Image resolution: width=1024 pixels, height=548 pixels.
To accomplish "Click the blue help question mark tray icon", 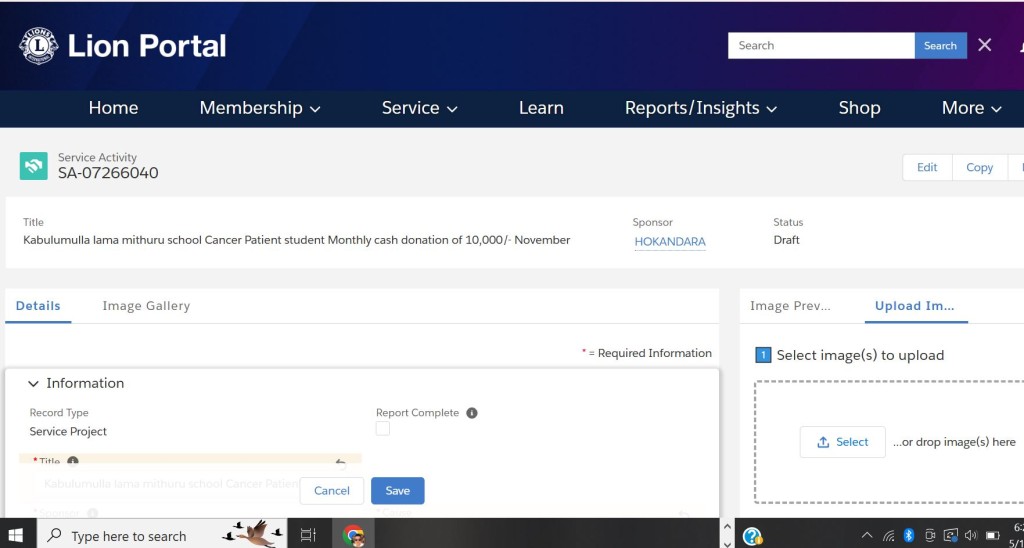I will (752, 536).
